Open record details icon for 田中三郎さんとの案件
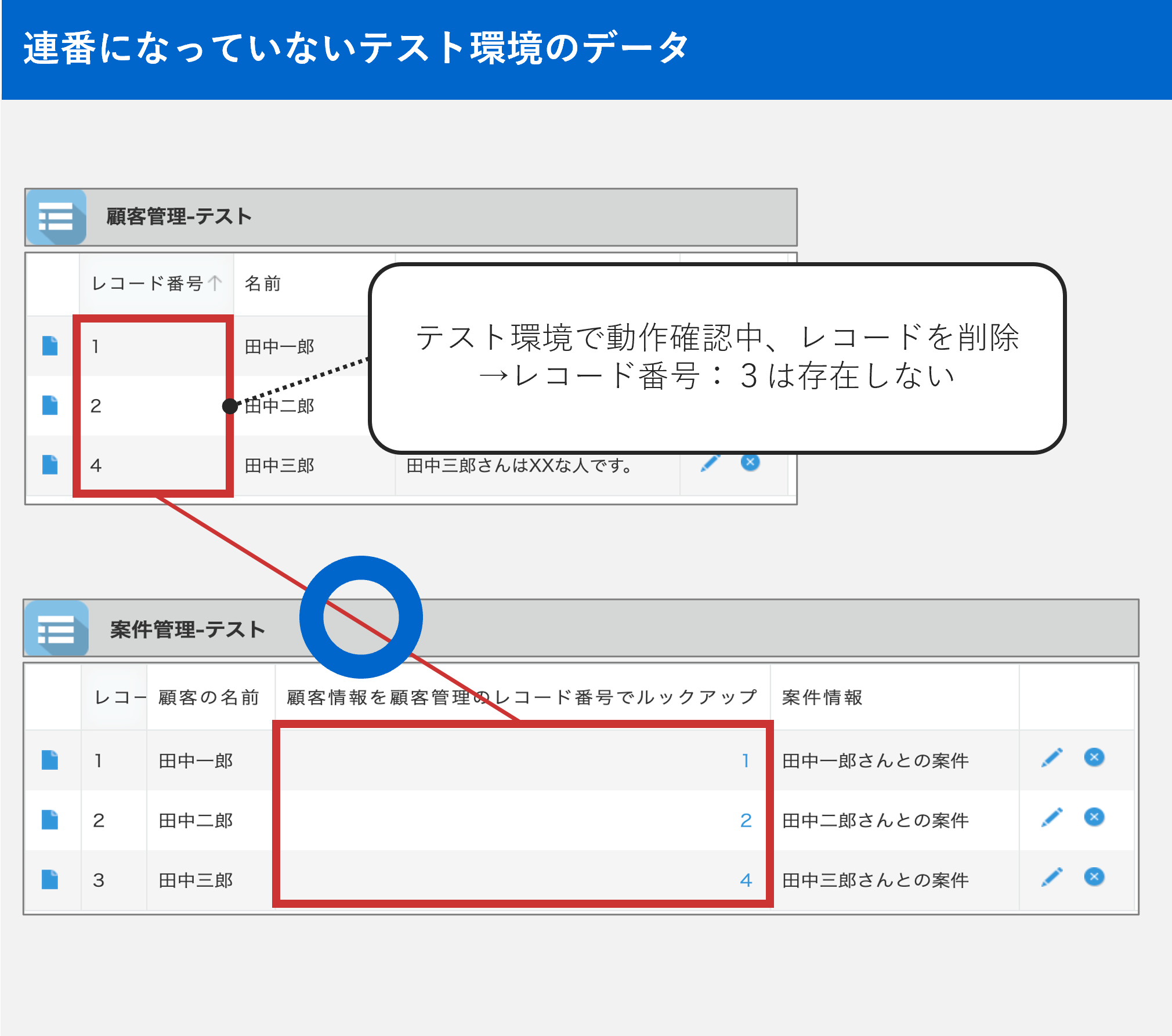The width and height of the screenshot is (1172, 1036). click(50, 879)
